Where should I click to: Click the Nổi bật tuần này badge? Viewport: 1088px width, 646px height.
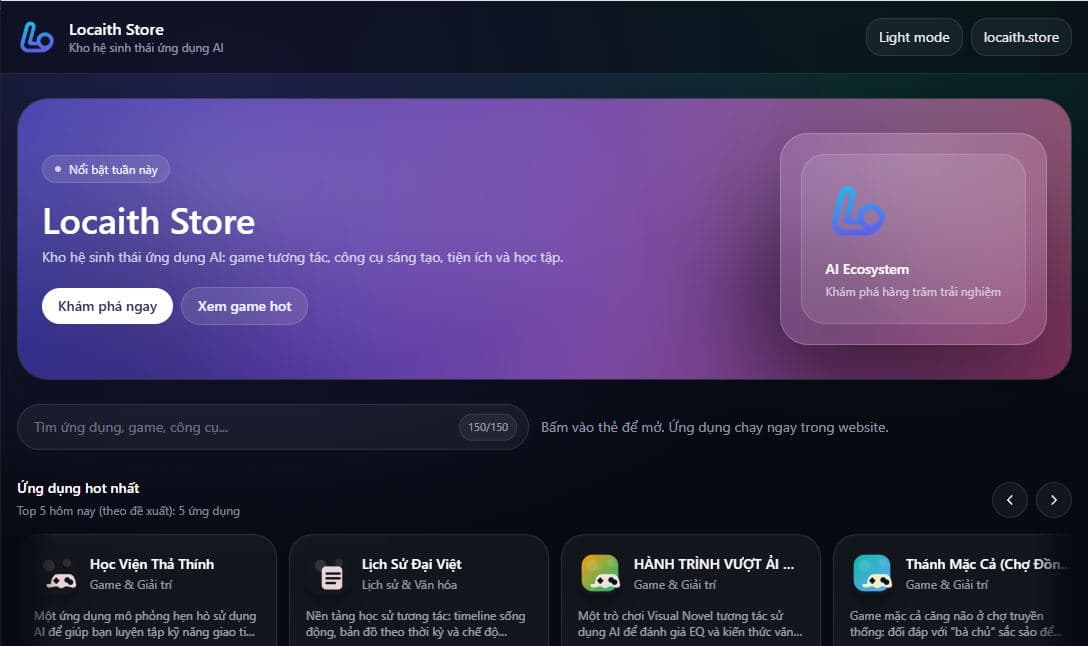point(105,169)
